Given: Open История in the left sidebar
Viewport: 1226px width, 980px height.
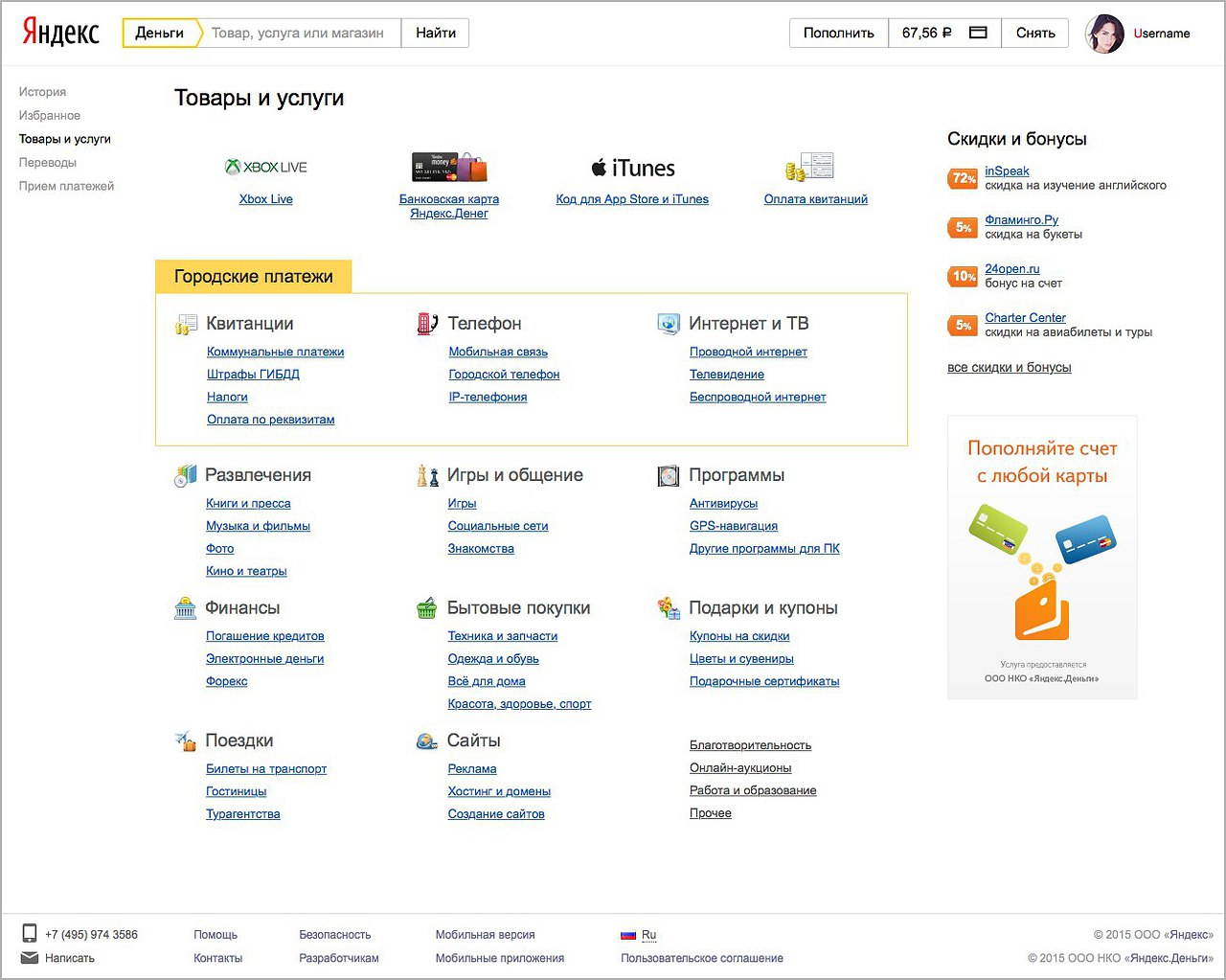Looking at the screenshot, I should tap(42, 92).
